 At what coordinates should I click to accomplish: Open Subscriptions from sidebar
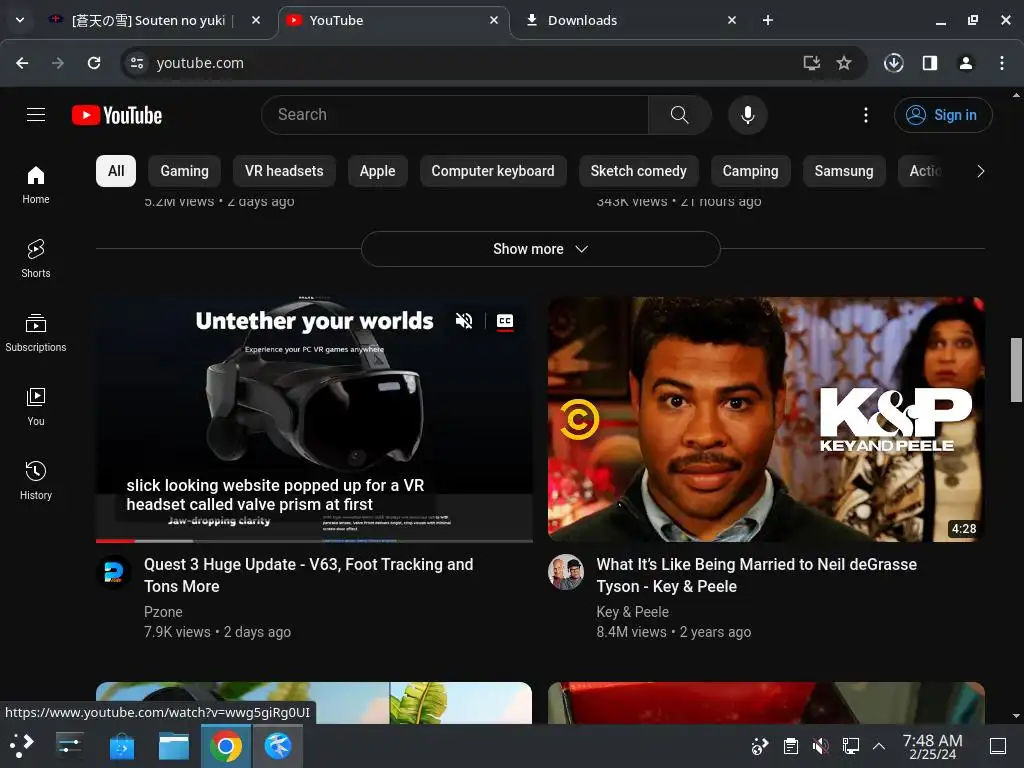36,333
